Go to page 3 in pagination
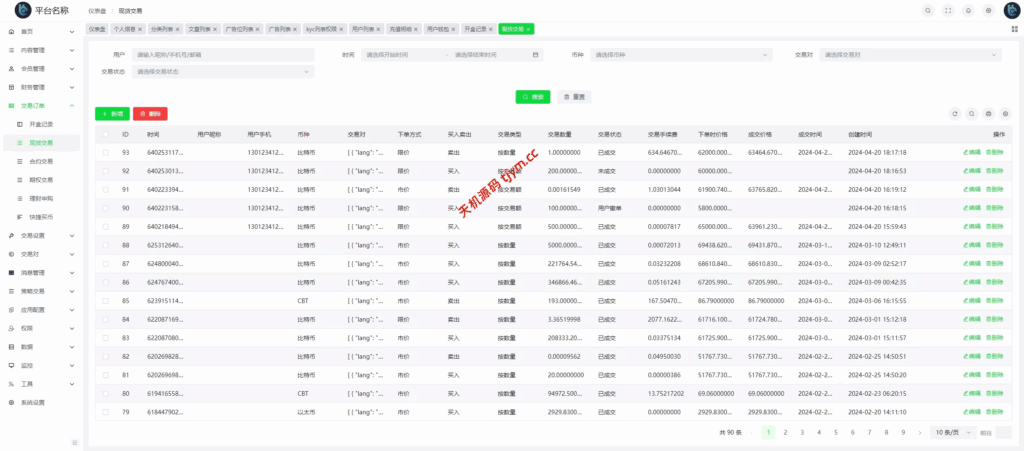This screenshot has width=1024, height=451. tap(802, 432)
